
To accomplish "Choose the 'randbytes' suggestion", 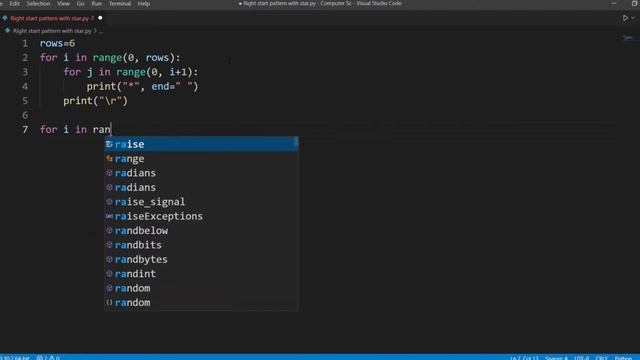I will pos(201,259).
